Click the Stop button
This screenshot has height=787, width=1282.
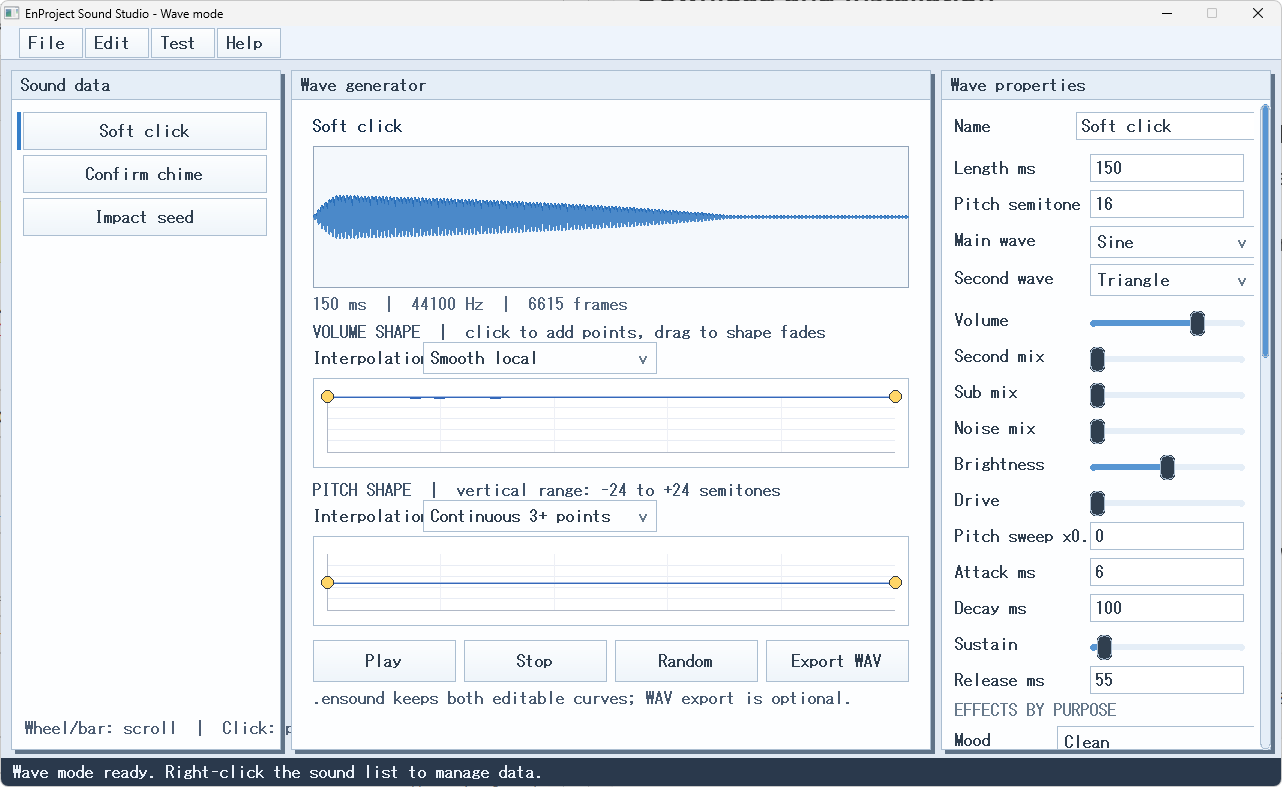coord(535,661)
